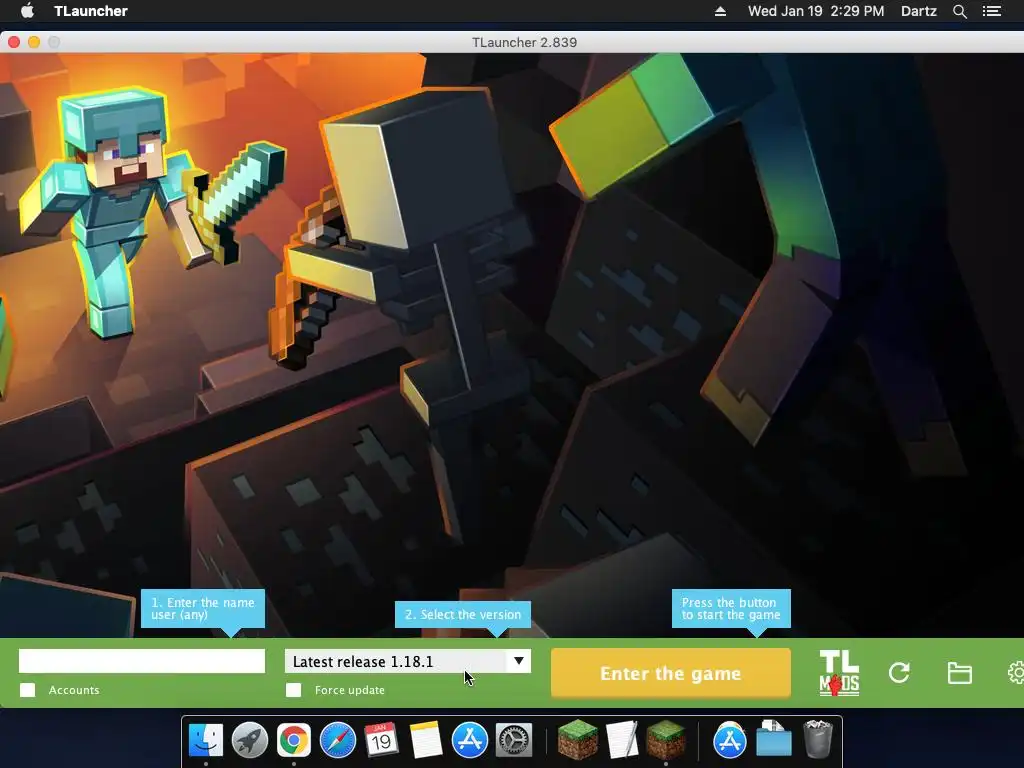Expand the version dropdown arrow

[x=519, y=661]
